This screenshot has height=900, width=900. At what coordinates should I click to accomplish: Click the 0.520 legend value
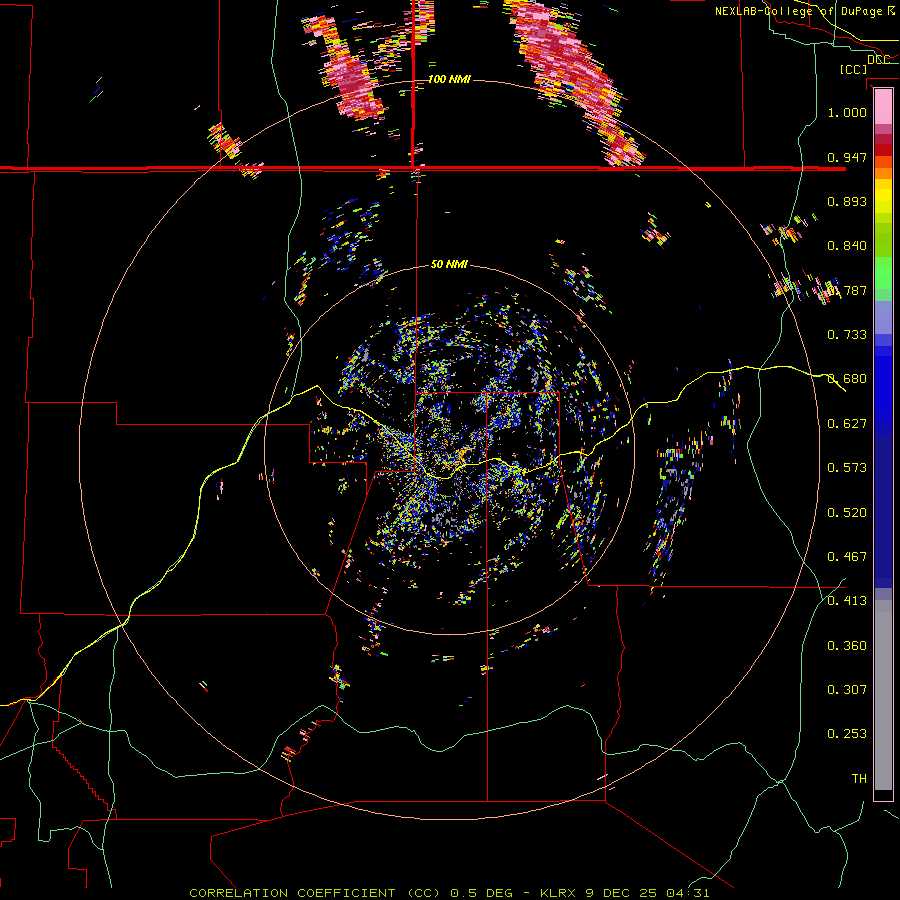[x=847, y=513]
